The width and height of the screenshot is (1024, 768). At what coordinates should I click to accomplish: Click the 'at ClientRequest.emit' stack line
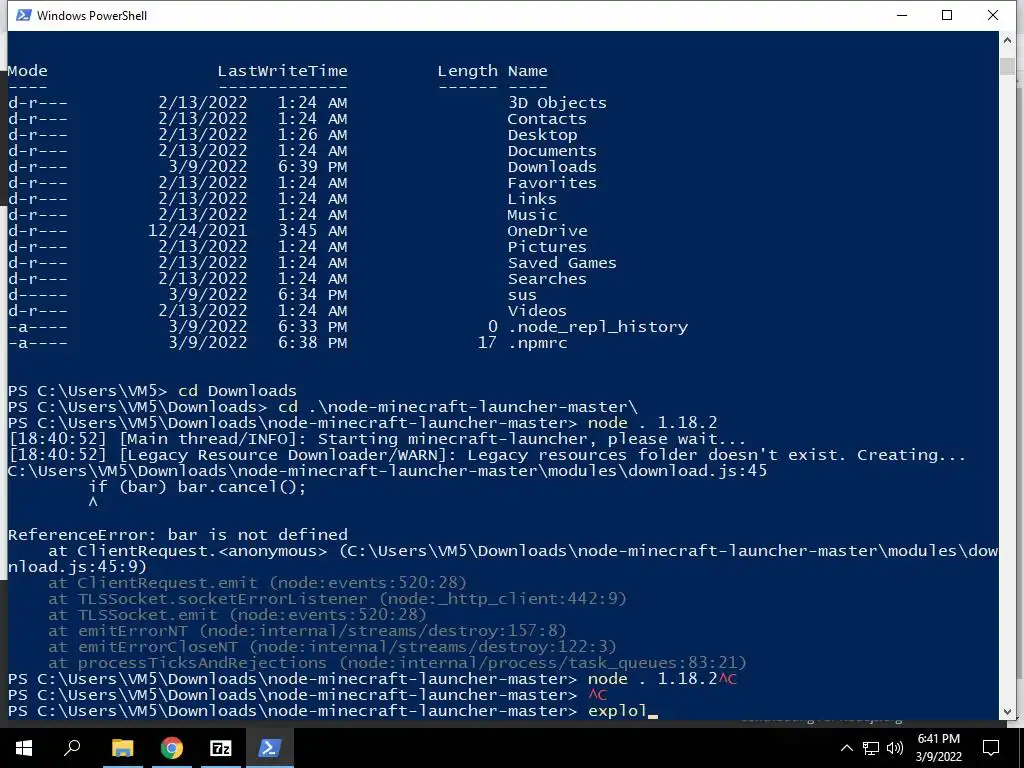[257, 583]
